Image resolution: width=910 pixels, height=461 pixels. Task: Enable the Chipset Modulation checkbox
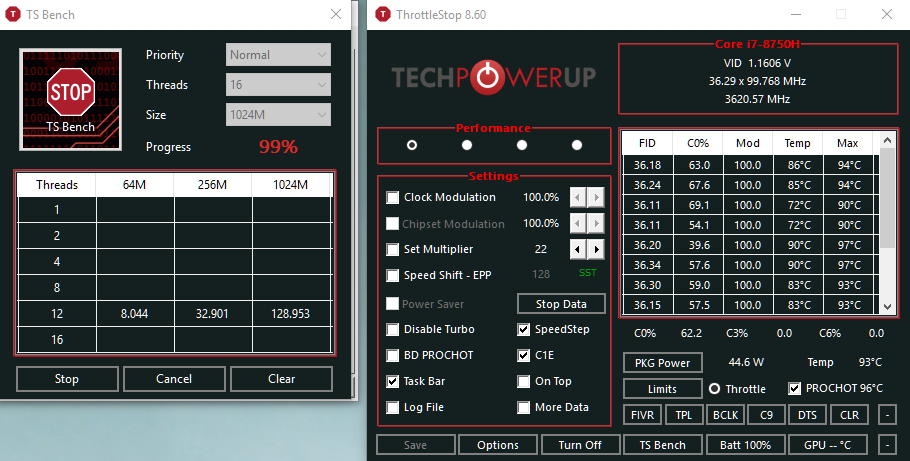click(393, 224)
